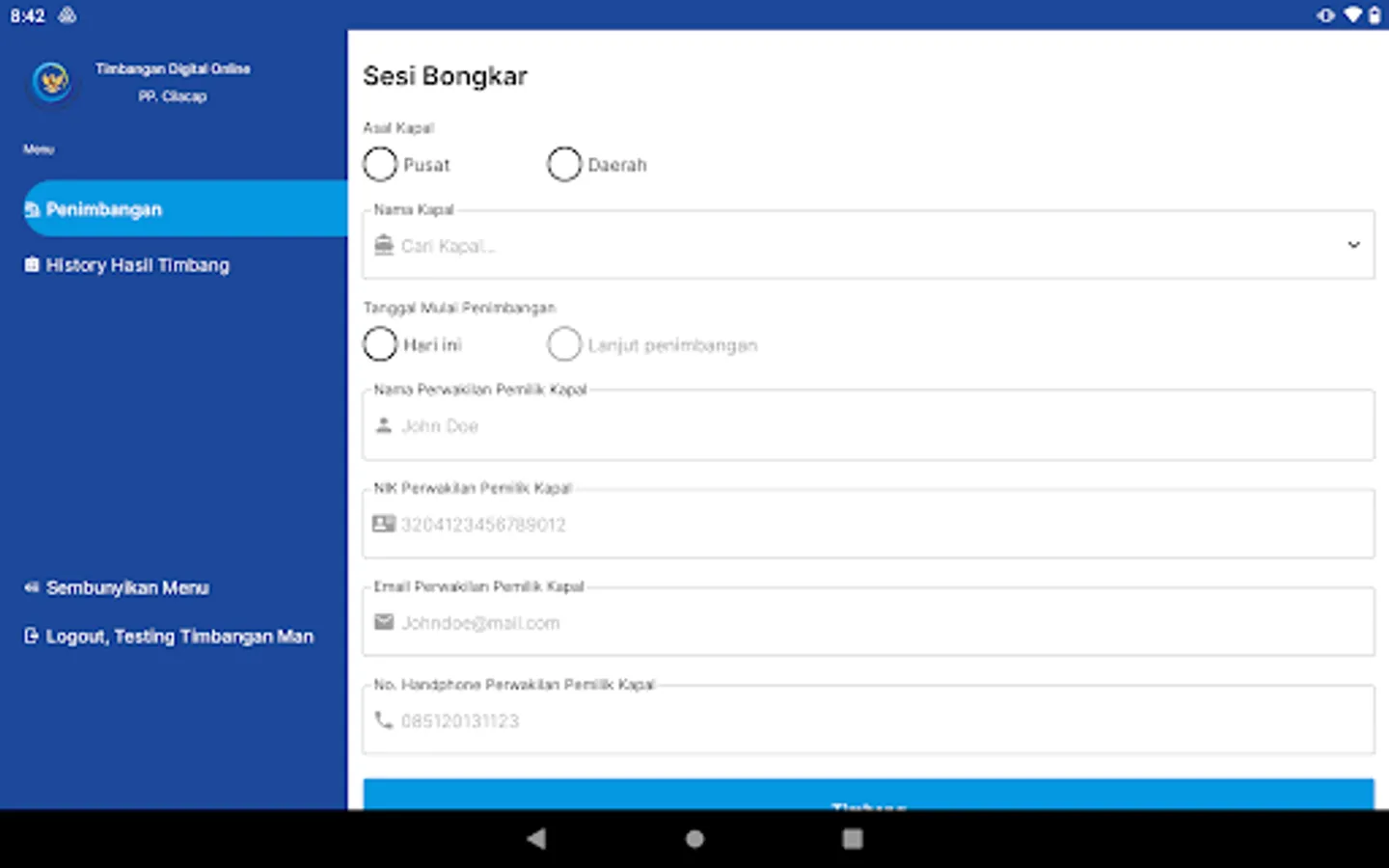Click the 8:42 clock in status bar
Image resolution: width=1389 pixels, height=868 pixels.
(x=27, y=15)
